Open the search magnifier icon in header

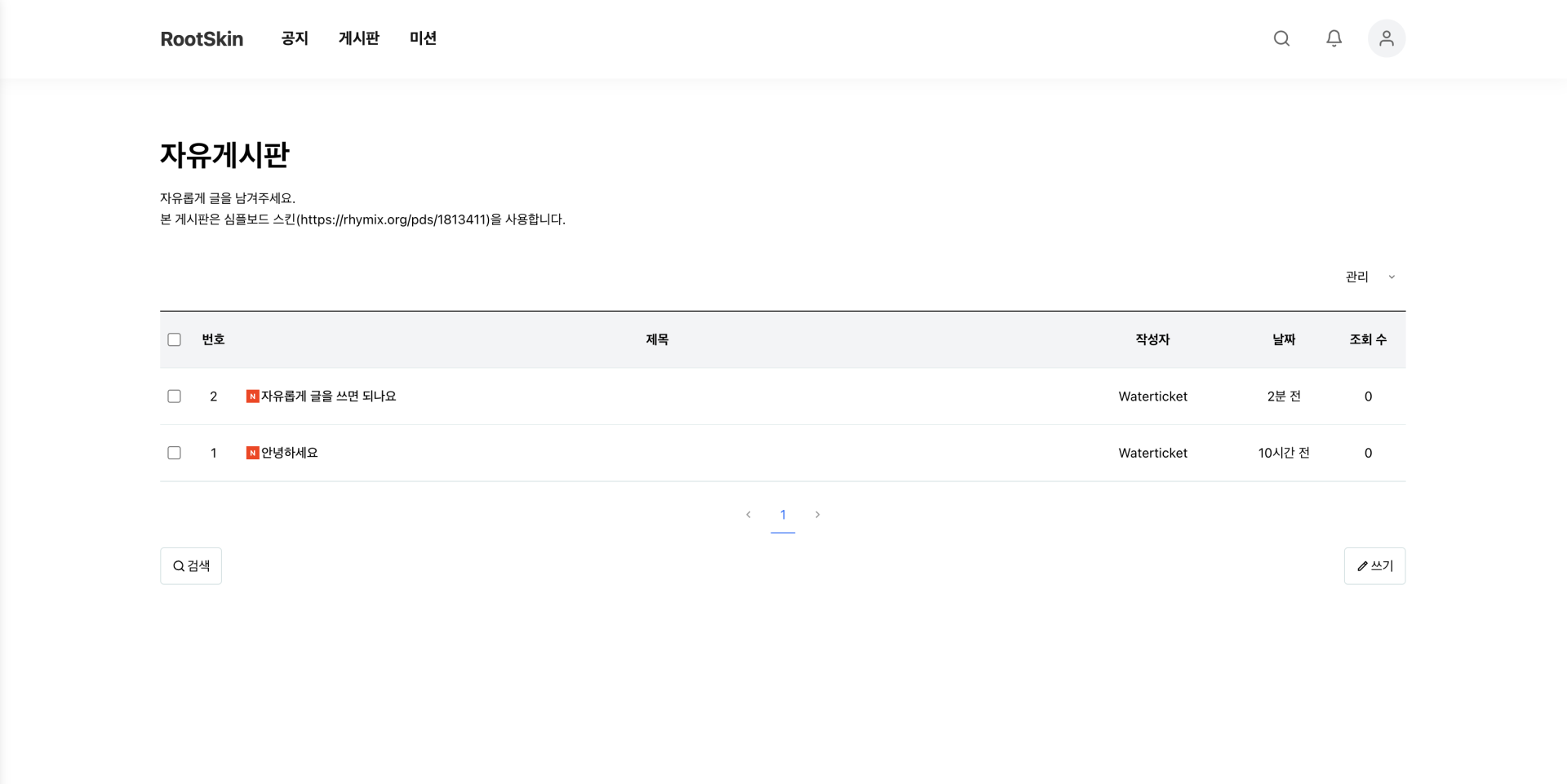click(1281, 38)
